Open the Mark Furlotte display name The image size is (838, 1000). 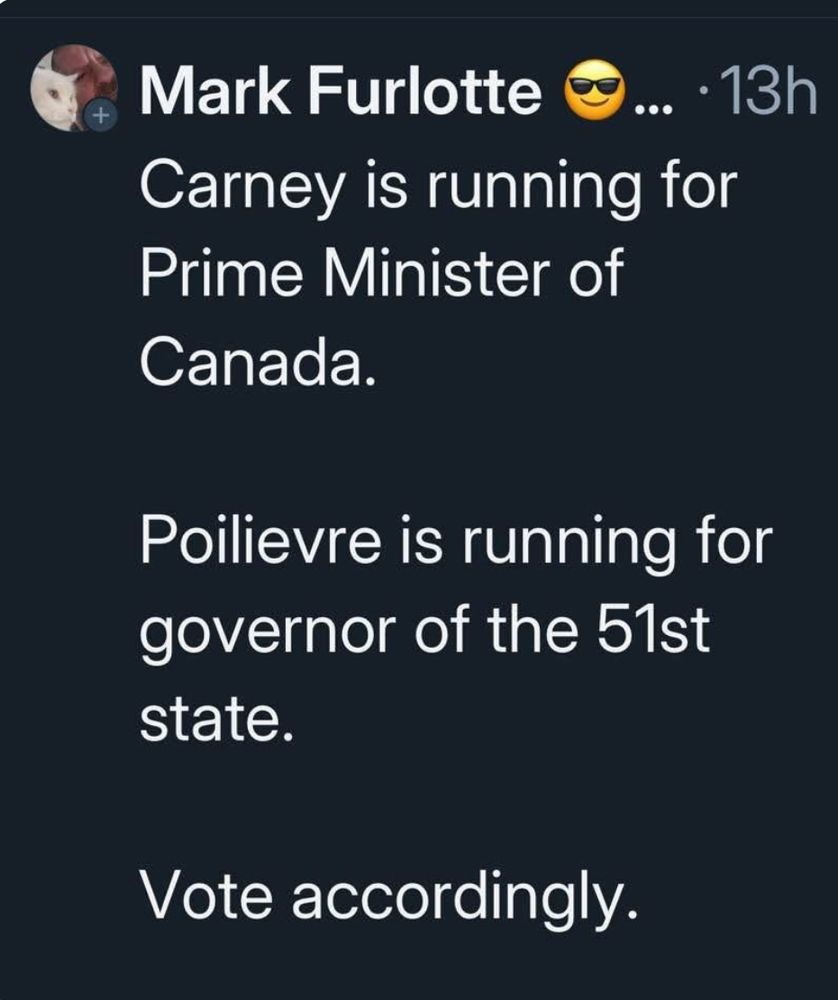(x=341, y=91)
